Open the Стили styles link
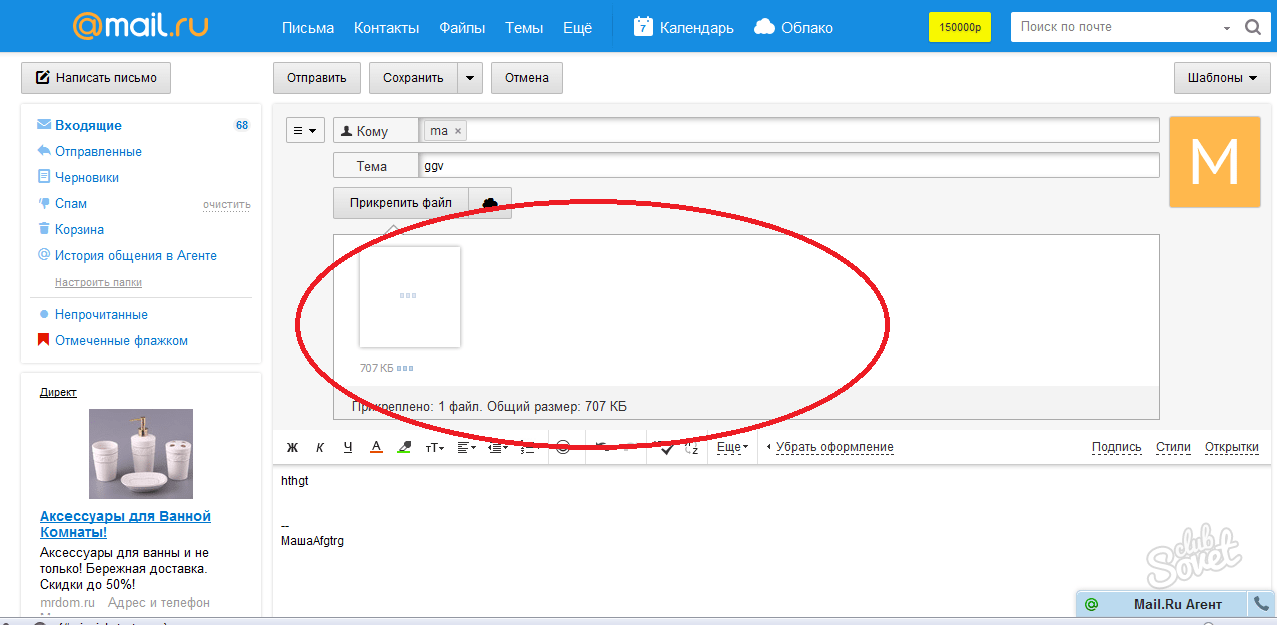Screen dimensions: 1277x625 1173,447
